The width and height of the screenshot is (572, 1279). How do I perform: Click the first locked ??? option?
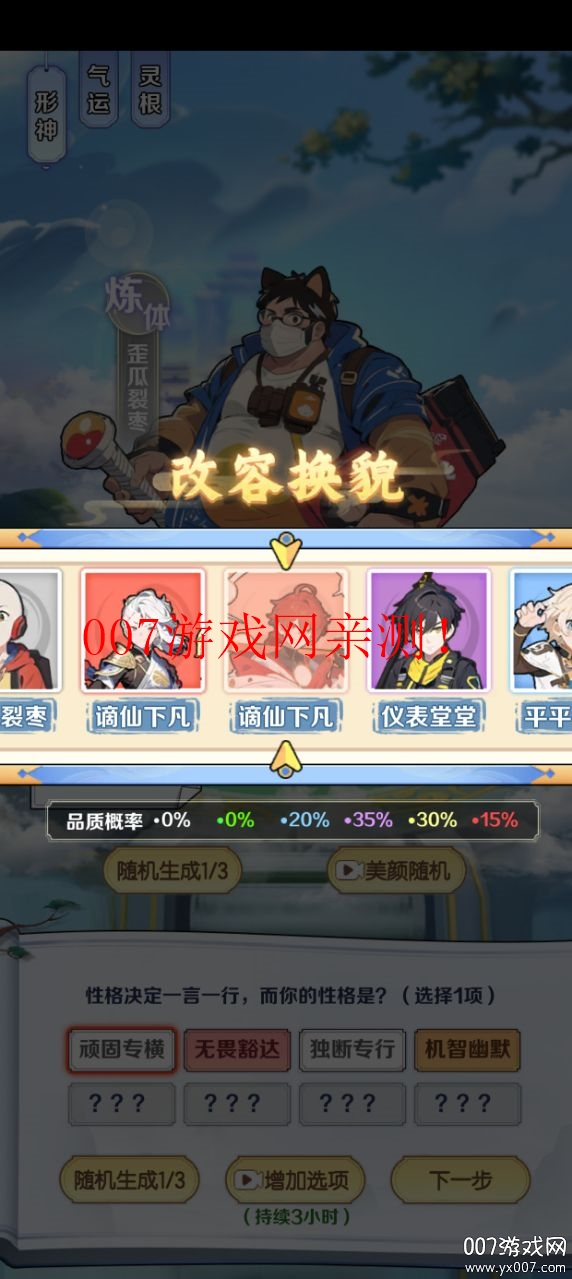(122, 1104)
